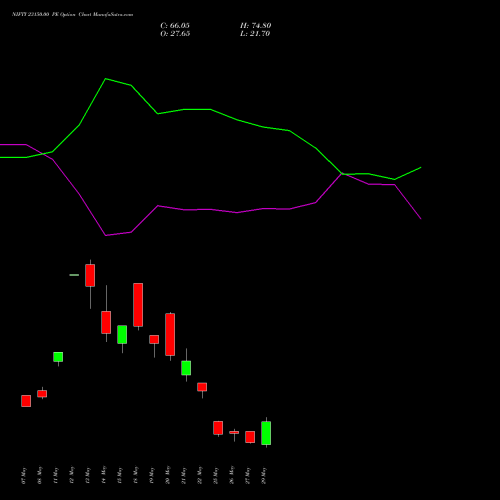
Task: Click the high value H: 74.80
Action: (x=255, y=26)
